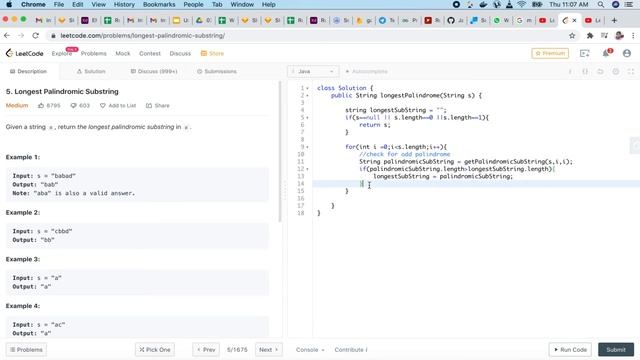Open the comments count 603
This screenshot has width=640, height=360.
pos(80,105)
